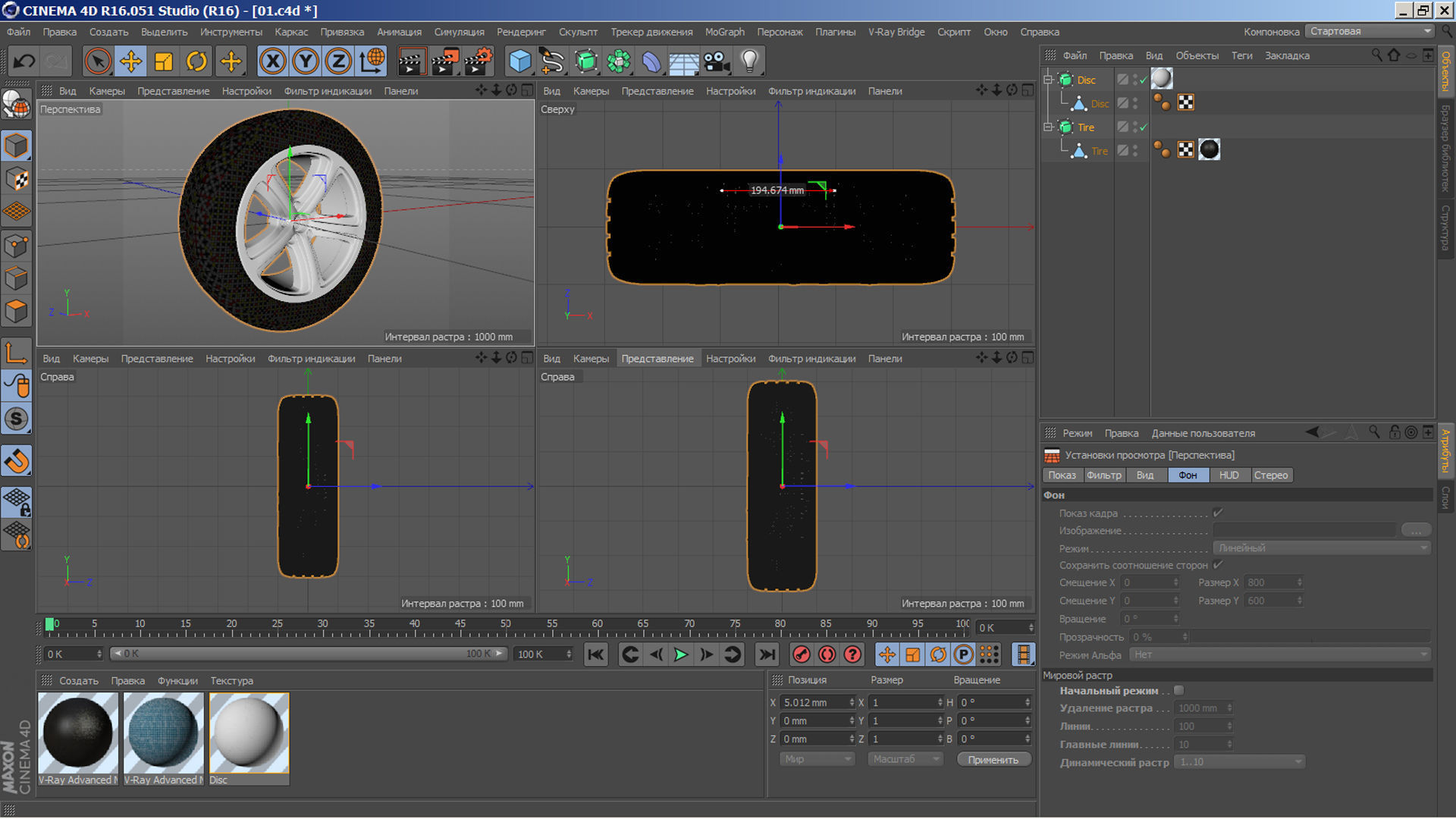Click the Render to Picture Viewer icon
This screenshot has width=1456, height=819.
tap(445, 61)
